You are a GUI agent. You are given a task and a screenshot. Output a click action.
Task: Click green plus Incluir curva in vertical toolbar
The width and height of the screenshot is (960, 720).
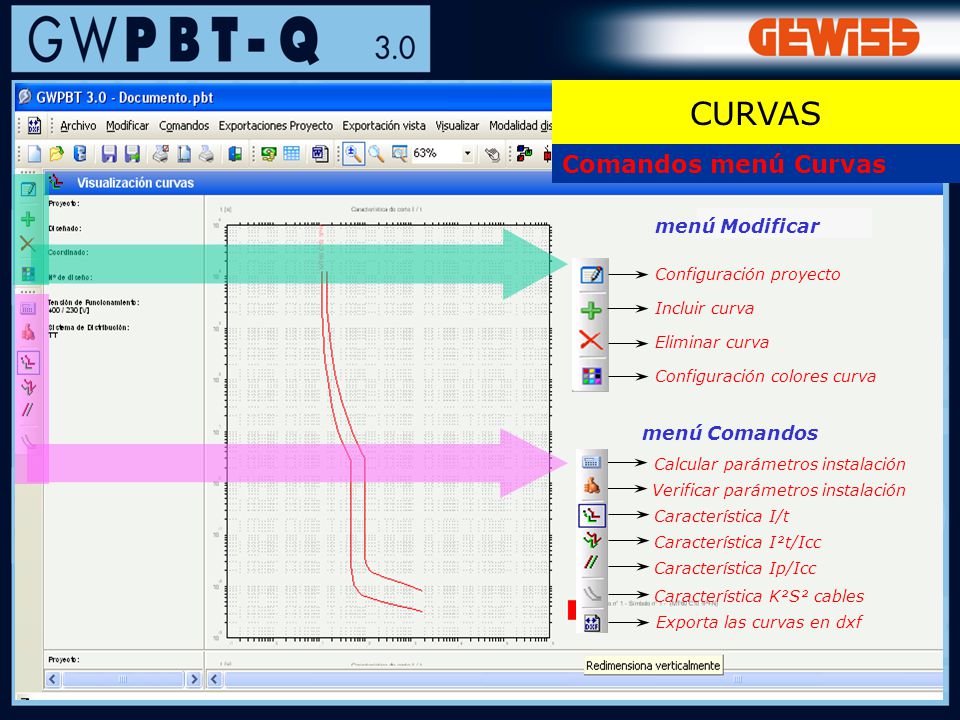(x=28, y=219)
